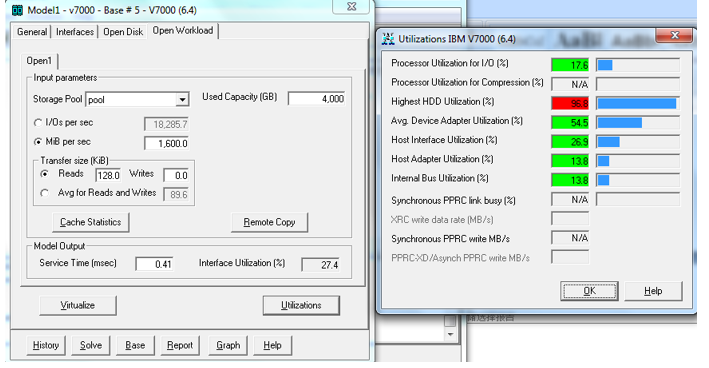Screen dimensions: 709x368
Task: Open the Storage Pool dropdown
Action: pos(182,99)
